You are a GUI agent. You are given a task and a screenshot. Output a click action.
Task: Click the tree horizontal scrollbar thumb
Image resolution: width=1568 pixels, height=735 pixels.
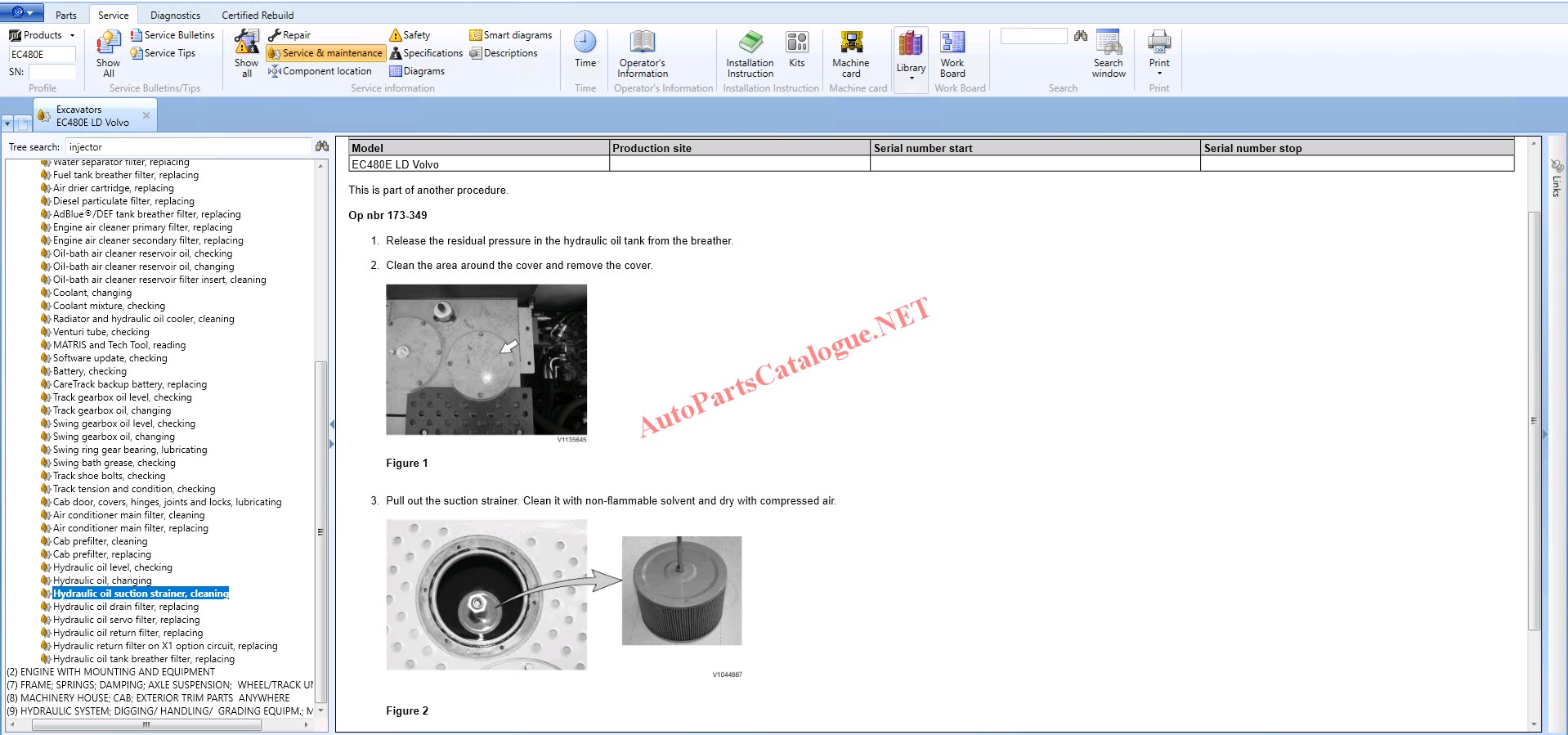pos(146,724)
